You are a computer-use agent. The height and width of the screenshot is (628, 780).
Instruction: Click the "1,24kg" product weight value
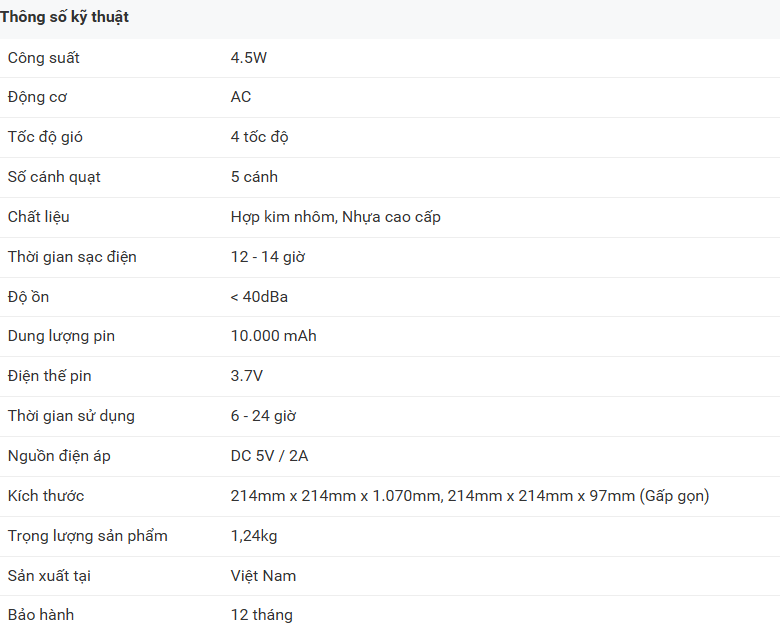254,536
